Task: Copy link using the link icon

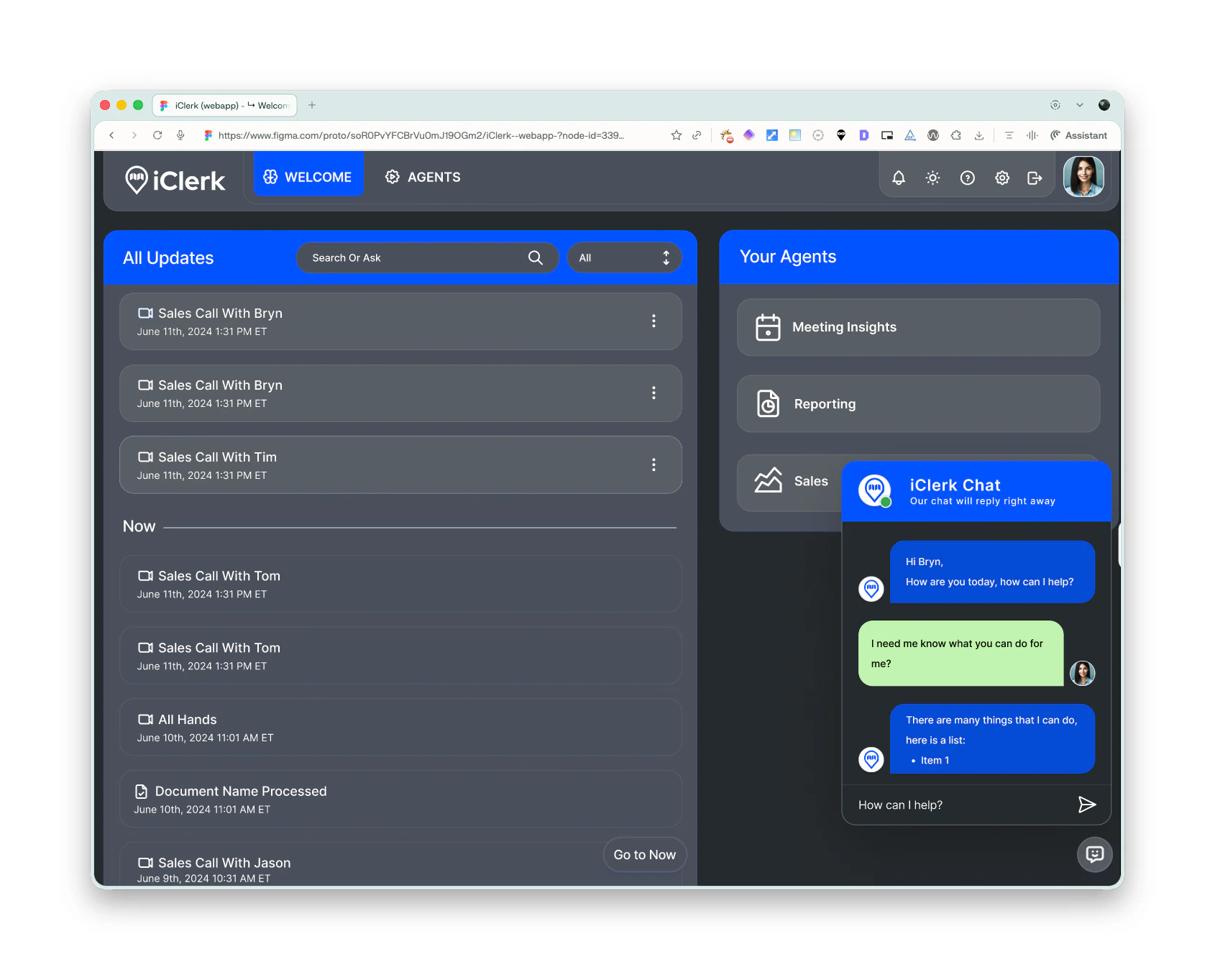Action: click(x=697, y=135)
